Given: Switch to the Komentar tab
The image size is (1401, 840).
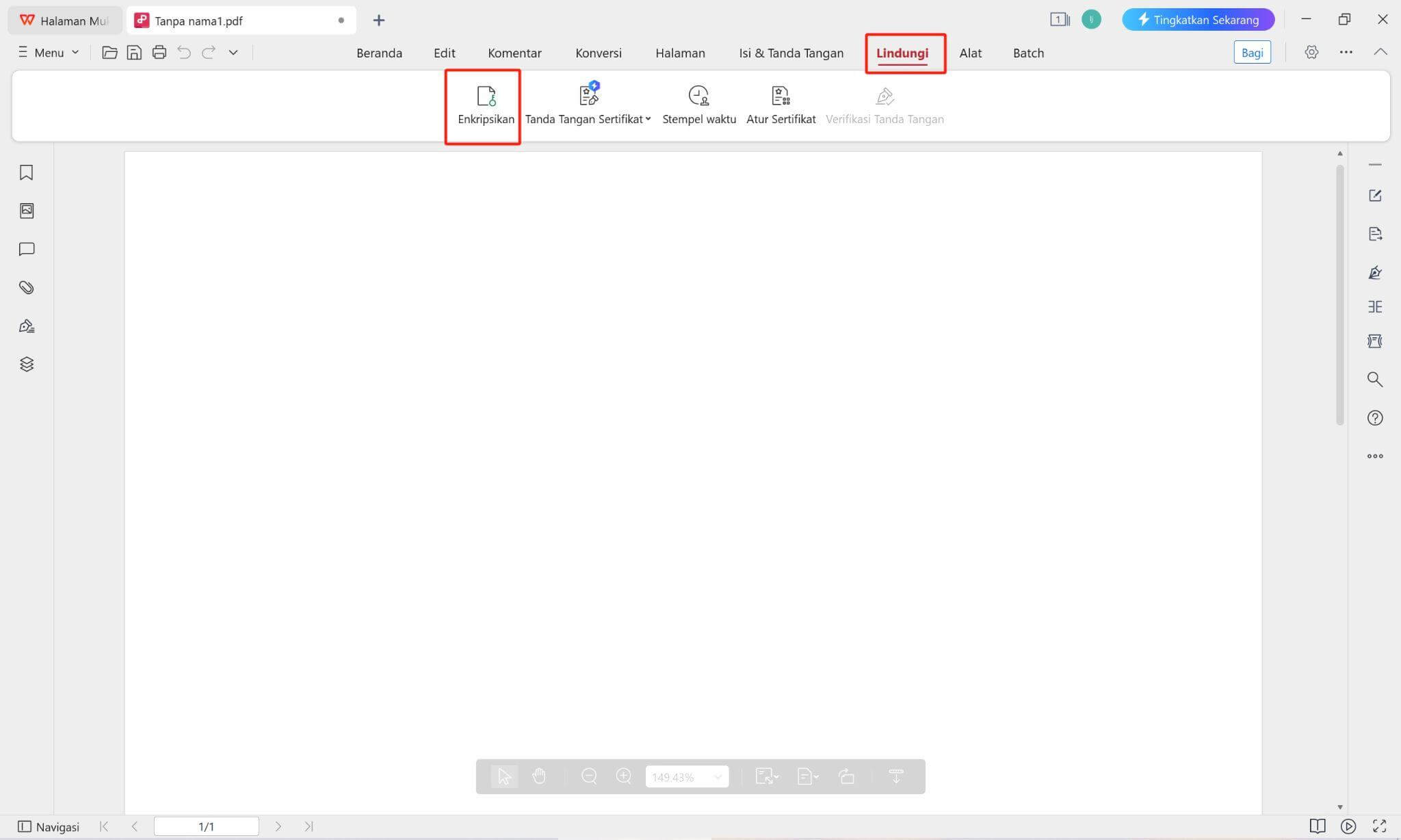Looking at the screenshot, I should point(514,53).
